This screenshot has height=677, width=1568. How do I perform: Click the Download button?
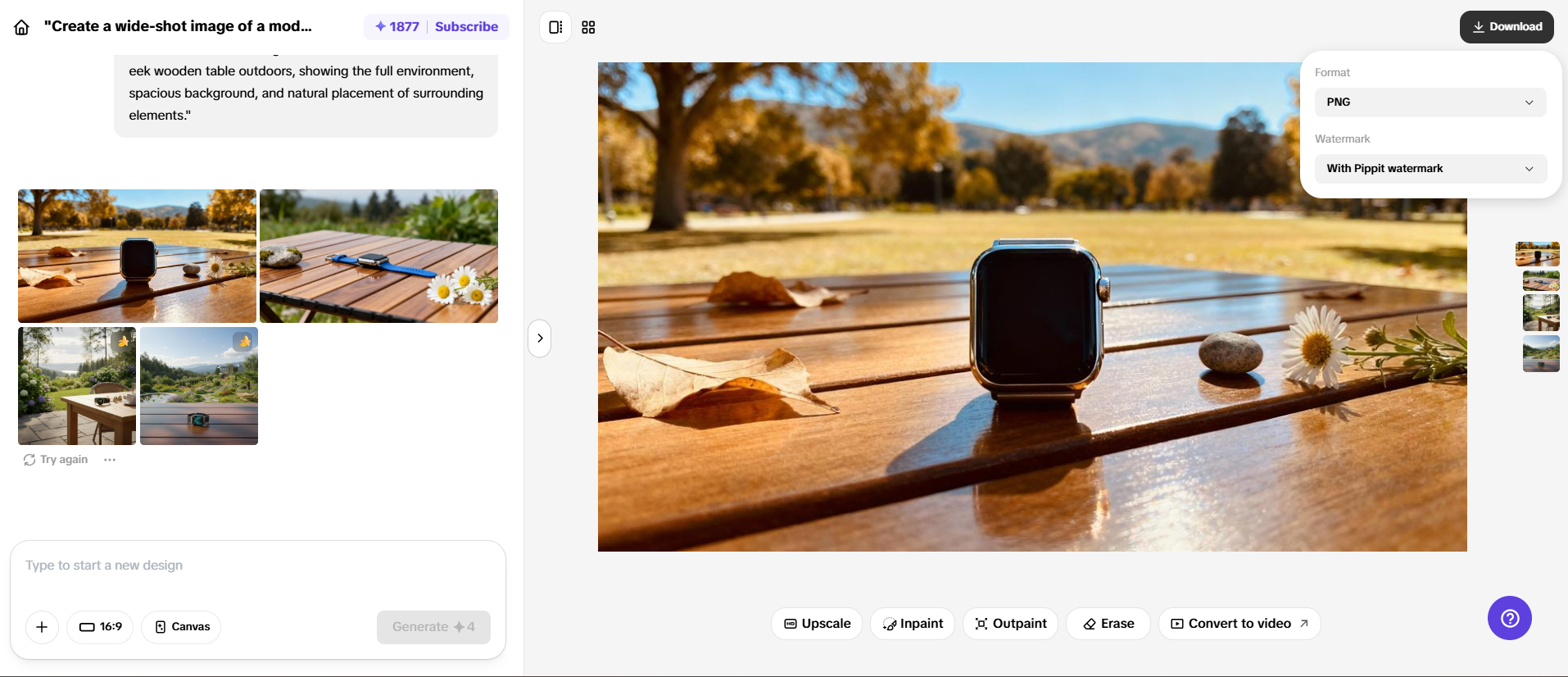click(x=1507, y=27)
